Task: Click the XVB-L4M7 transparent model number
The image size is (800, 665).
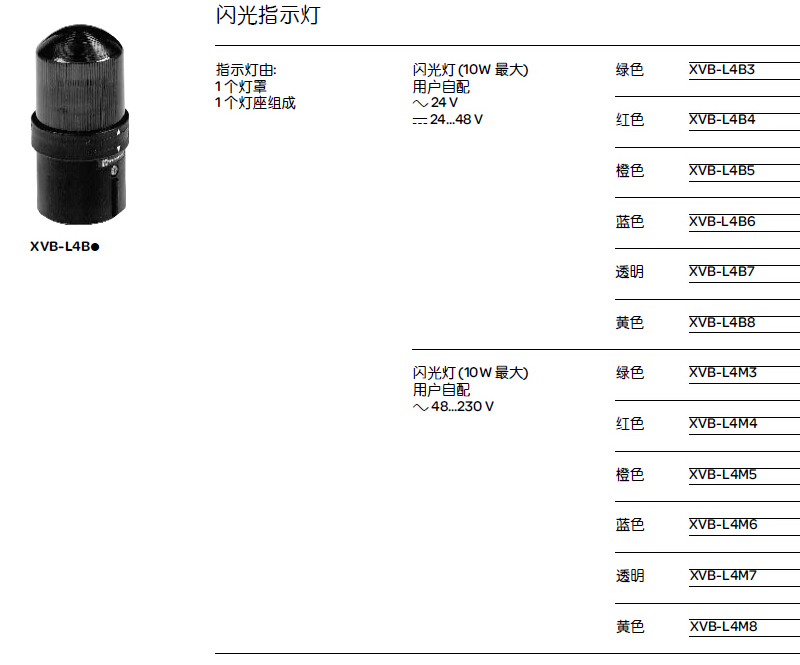Action: click(722, 576)
